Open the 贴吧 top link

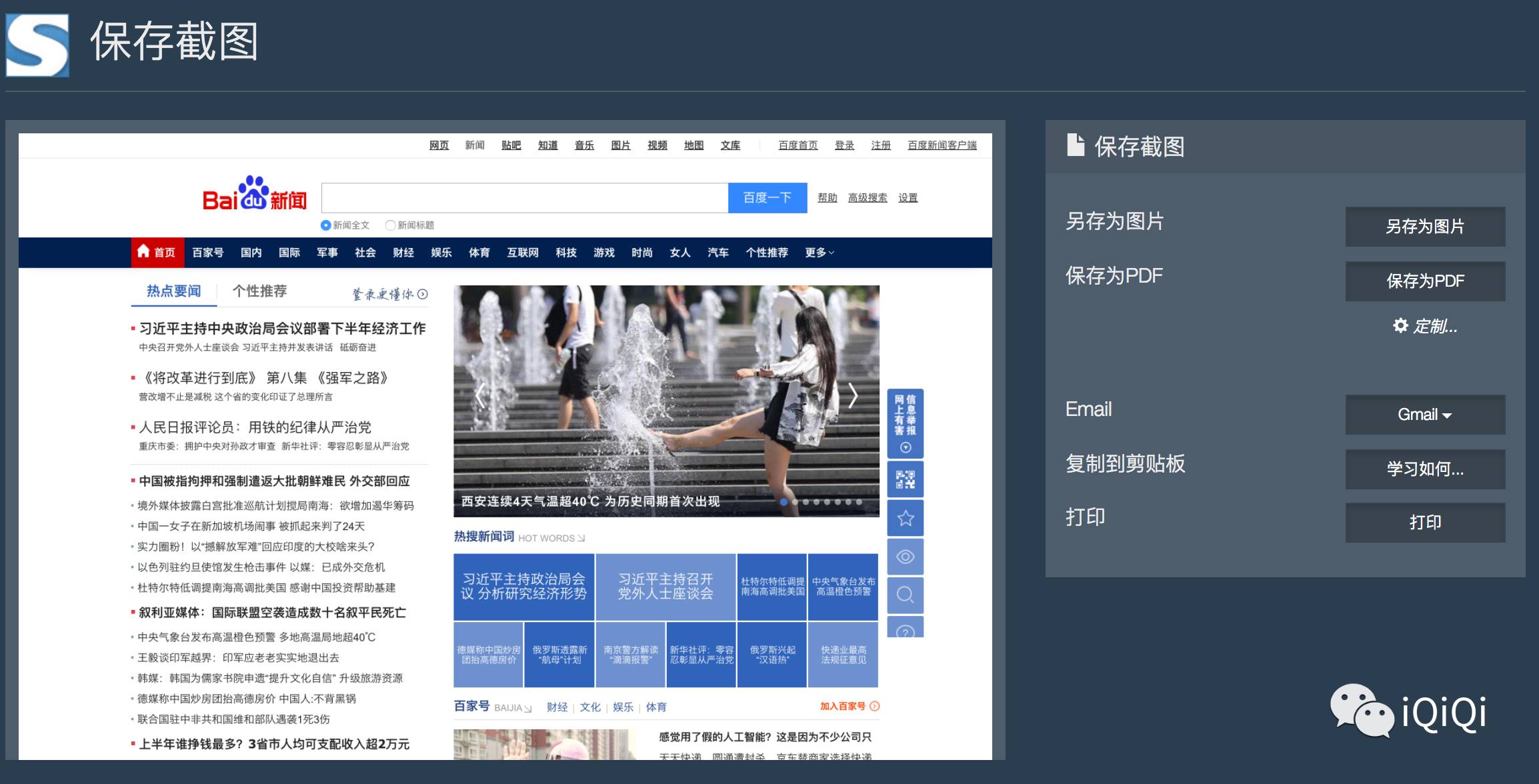pyautogui.click(x=511, y=145)
